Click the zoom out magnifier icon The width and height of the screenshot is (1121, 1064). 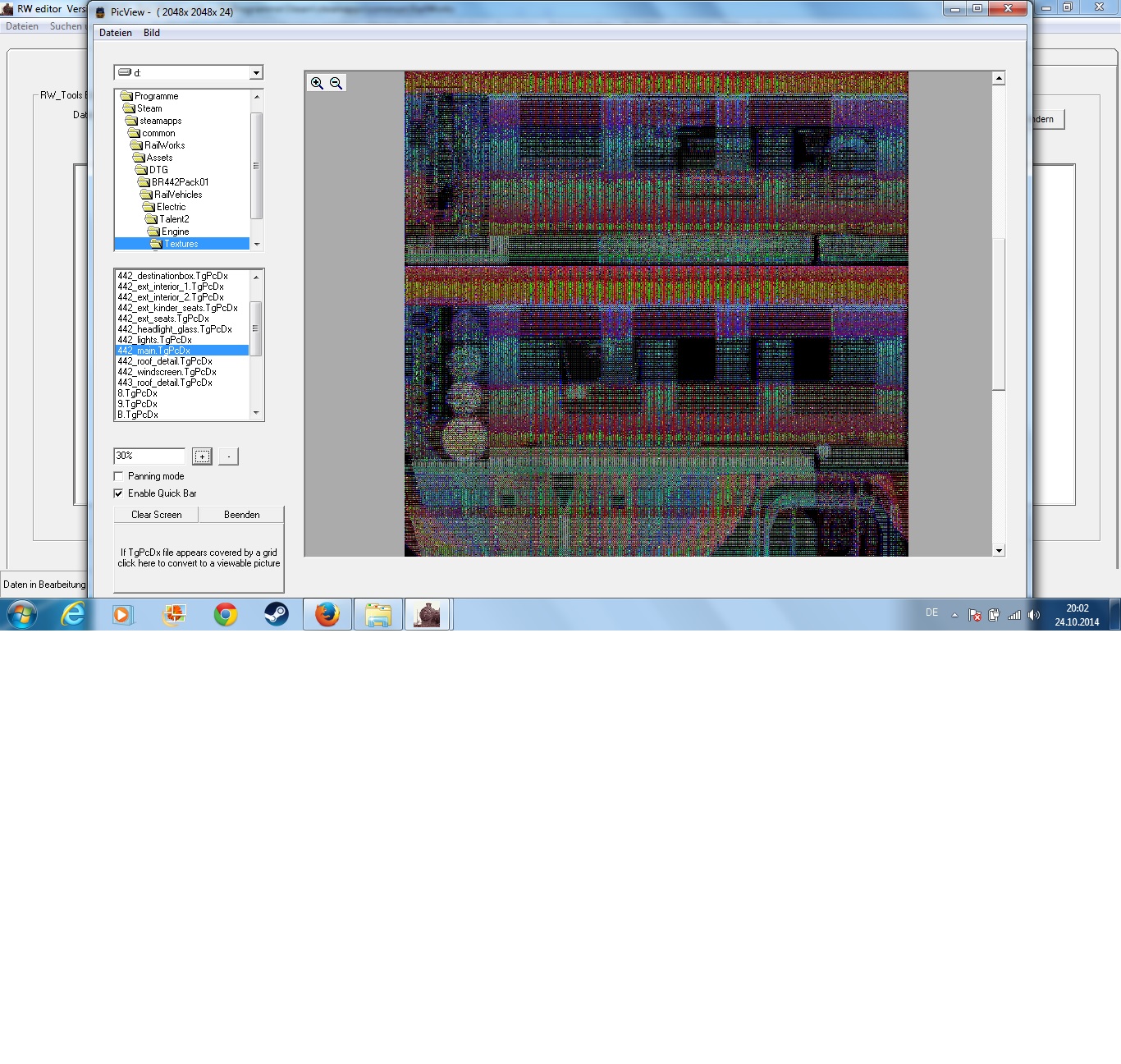pos(336,83)
